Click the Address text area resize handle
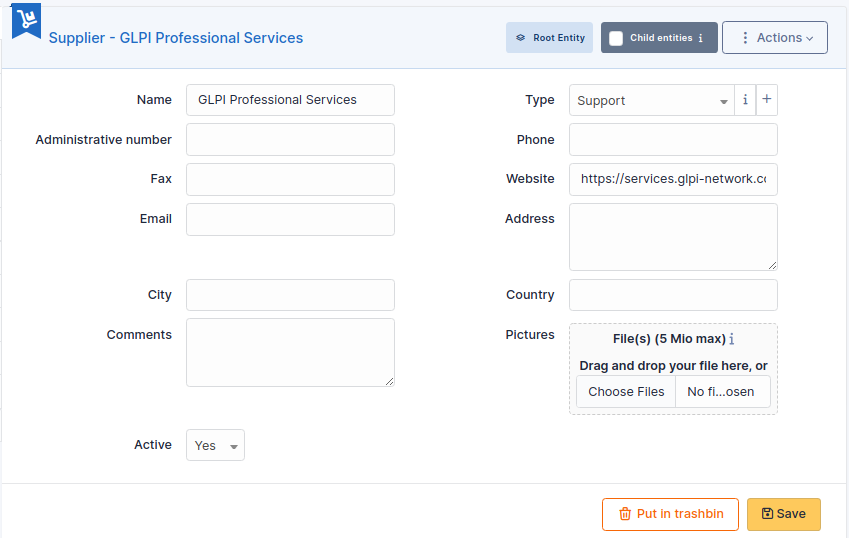This screenshot has height=538, width=849. [x=773, y=265]
